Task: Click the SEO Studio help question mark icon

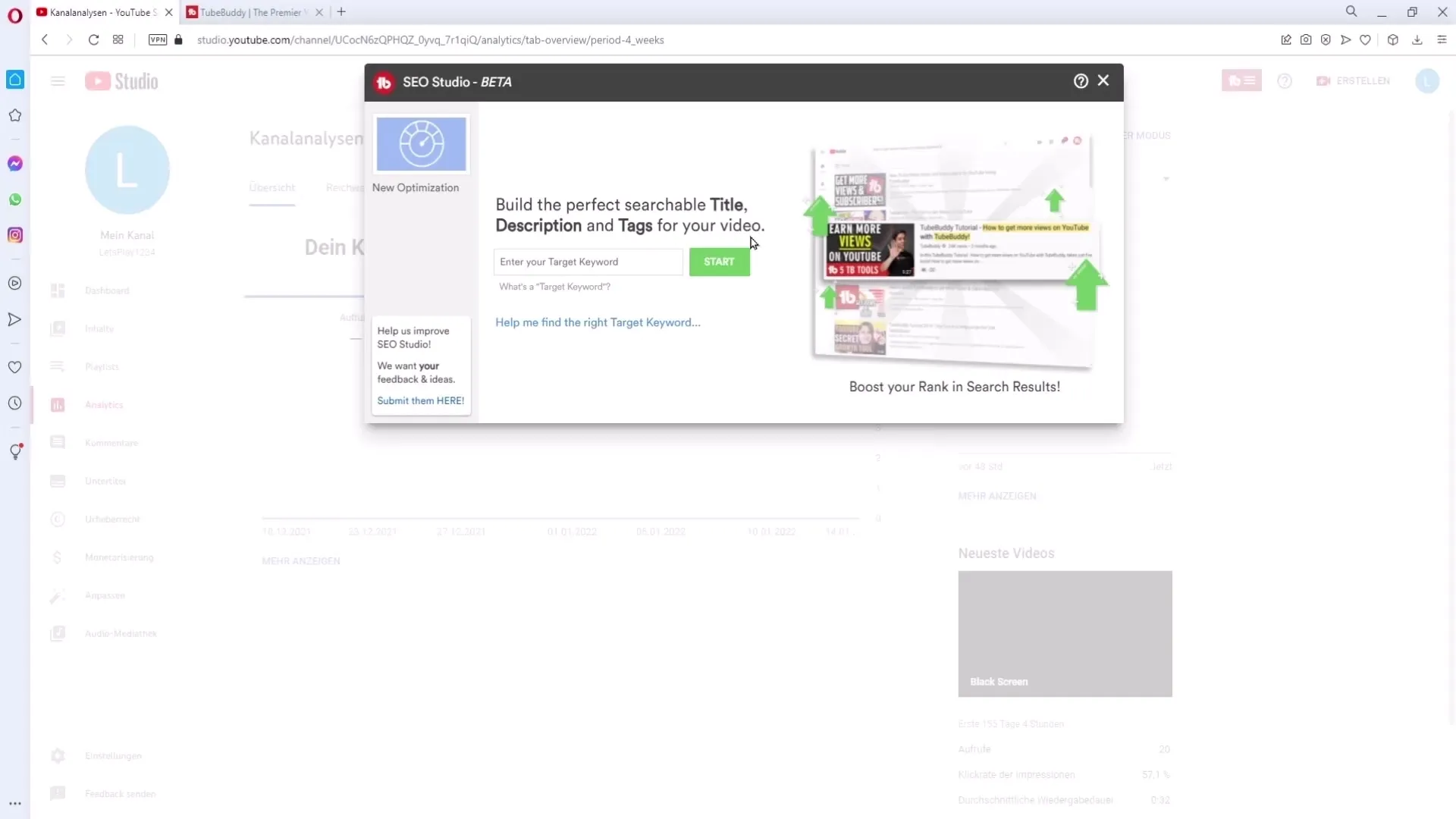Action: [1081, 81]
